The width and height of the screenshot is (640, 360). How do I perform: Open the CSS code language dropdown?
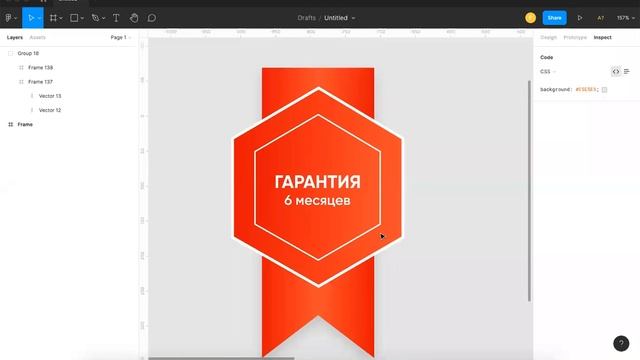tap(548, 71)
